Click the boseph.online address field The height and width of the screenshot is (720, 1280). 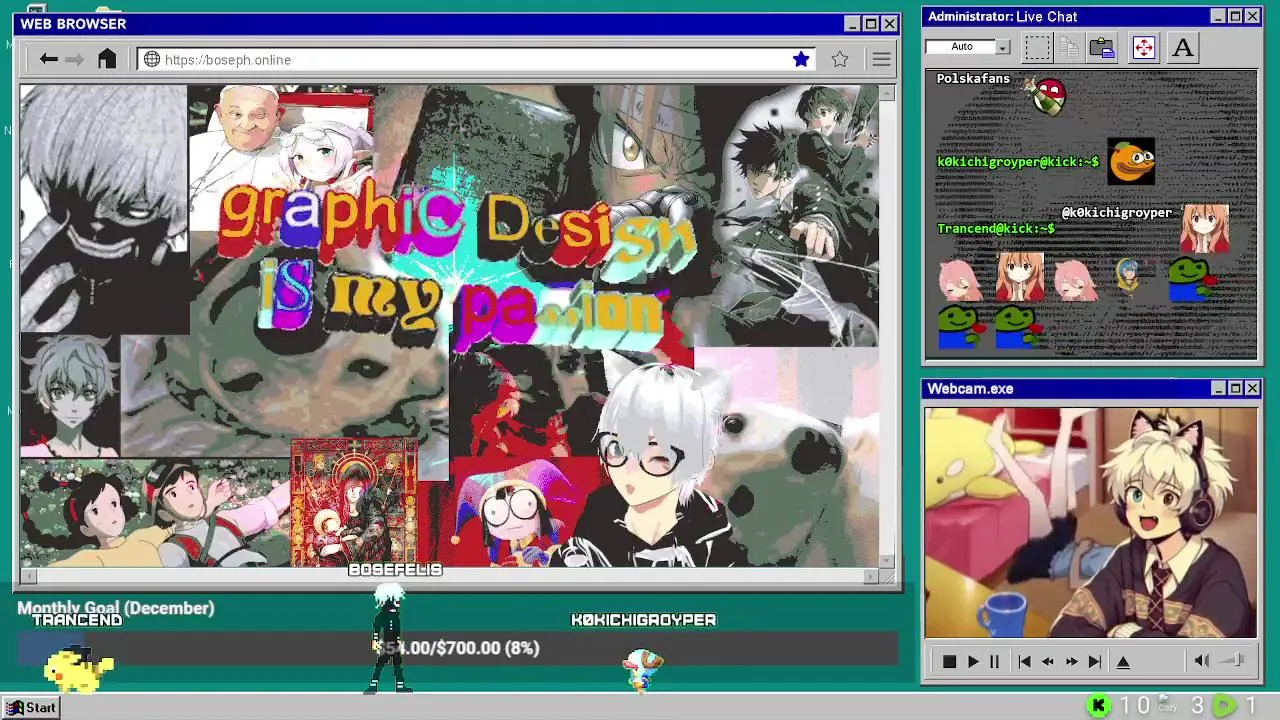pos(477,60)
